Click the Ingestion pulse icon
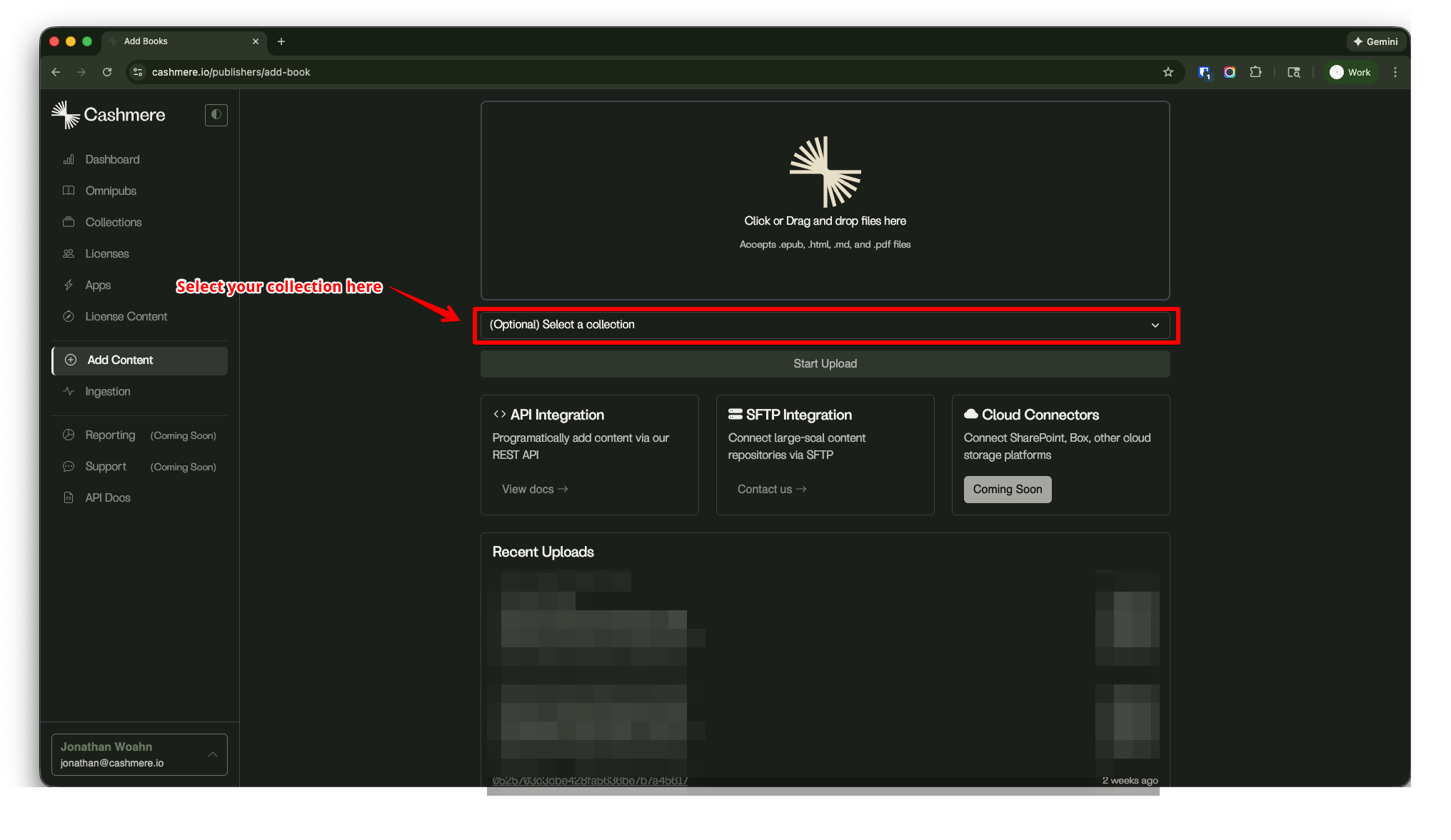 69,391
